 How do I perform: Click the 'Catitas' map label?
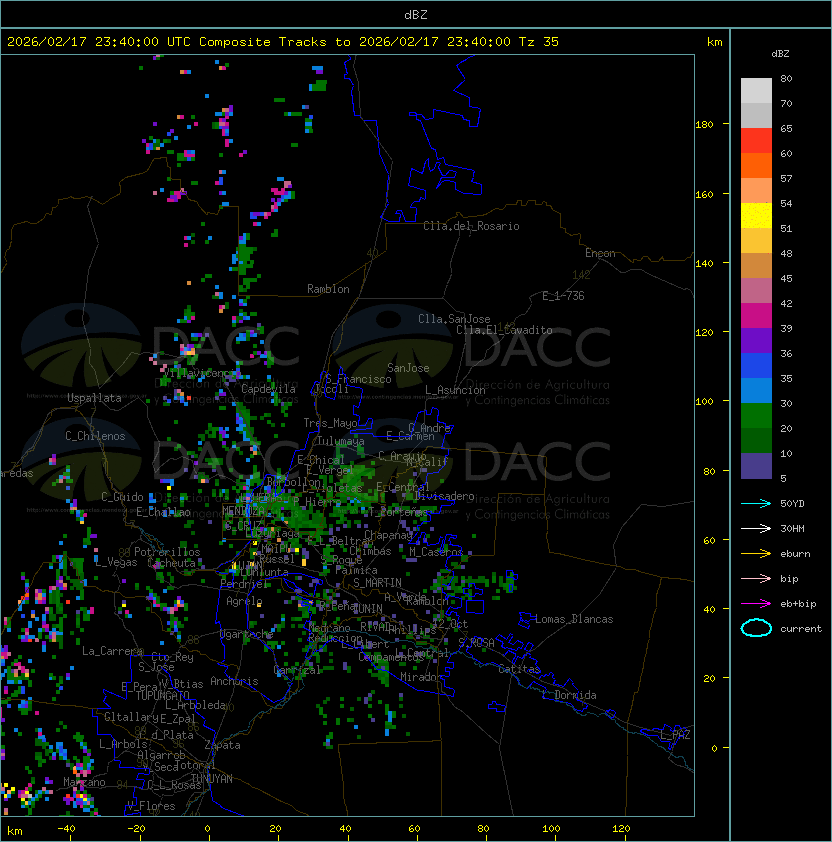coord(519,669)
